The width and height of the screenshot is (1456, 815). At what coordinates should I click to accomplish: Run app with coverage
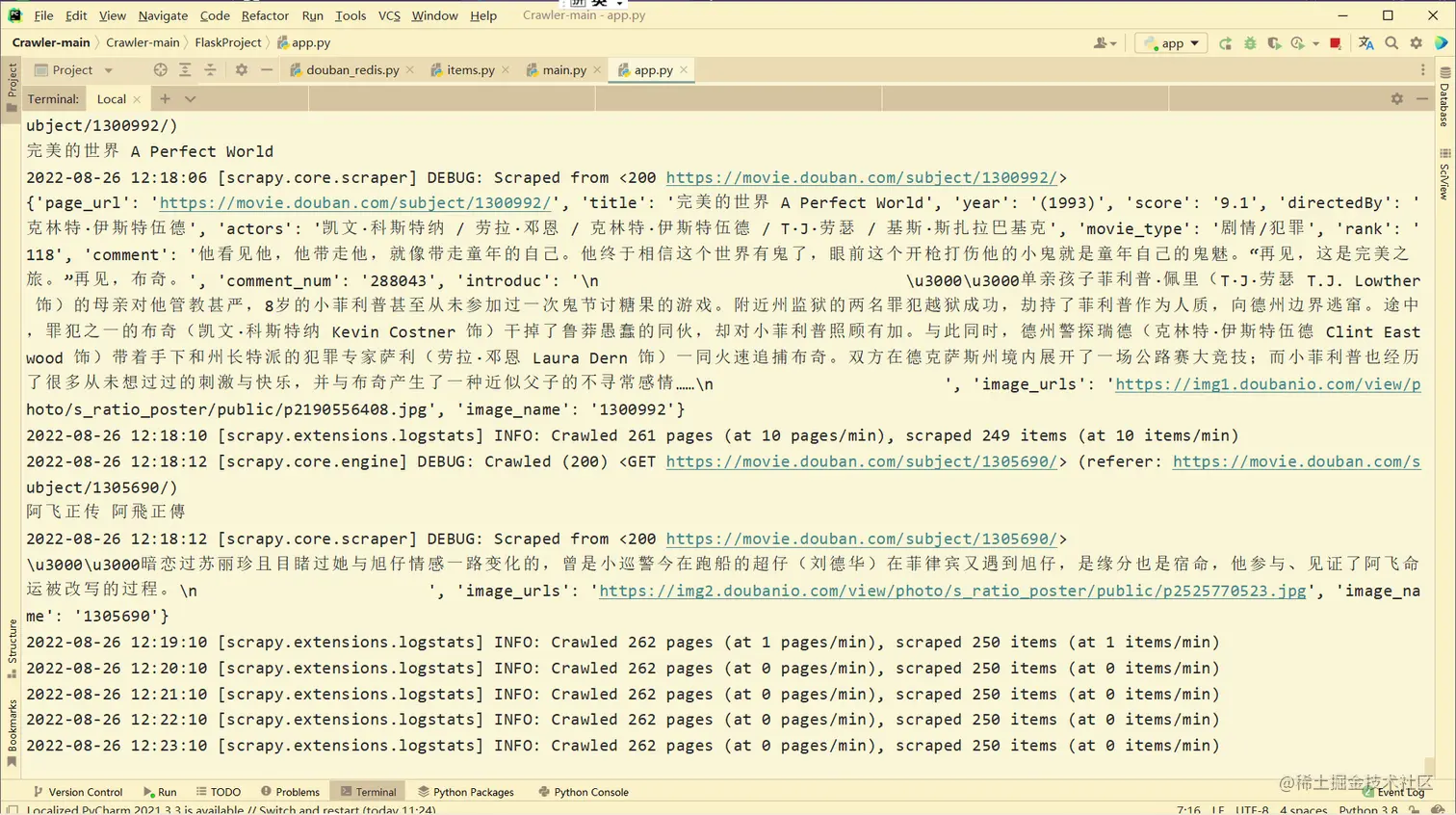pos(1274,43)
